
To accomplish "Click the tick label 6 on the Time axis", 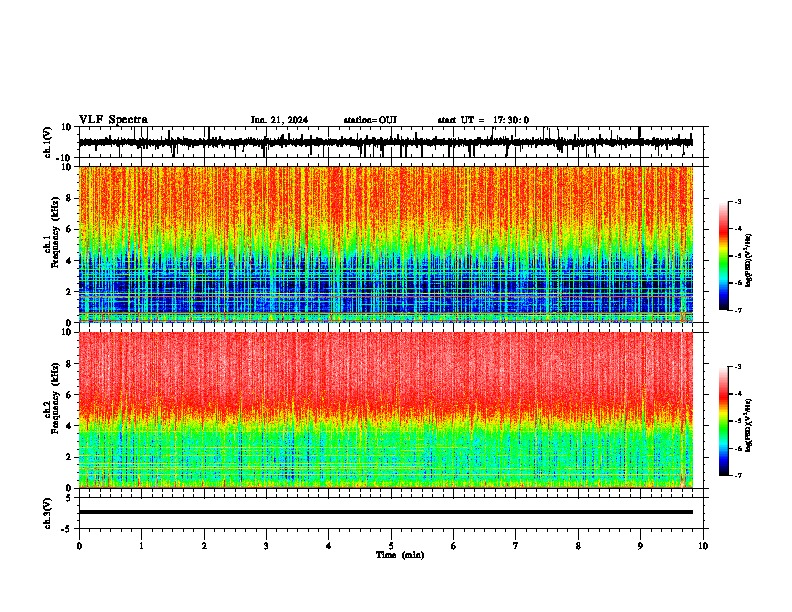I will click(454, 546).
